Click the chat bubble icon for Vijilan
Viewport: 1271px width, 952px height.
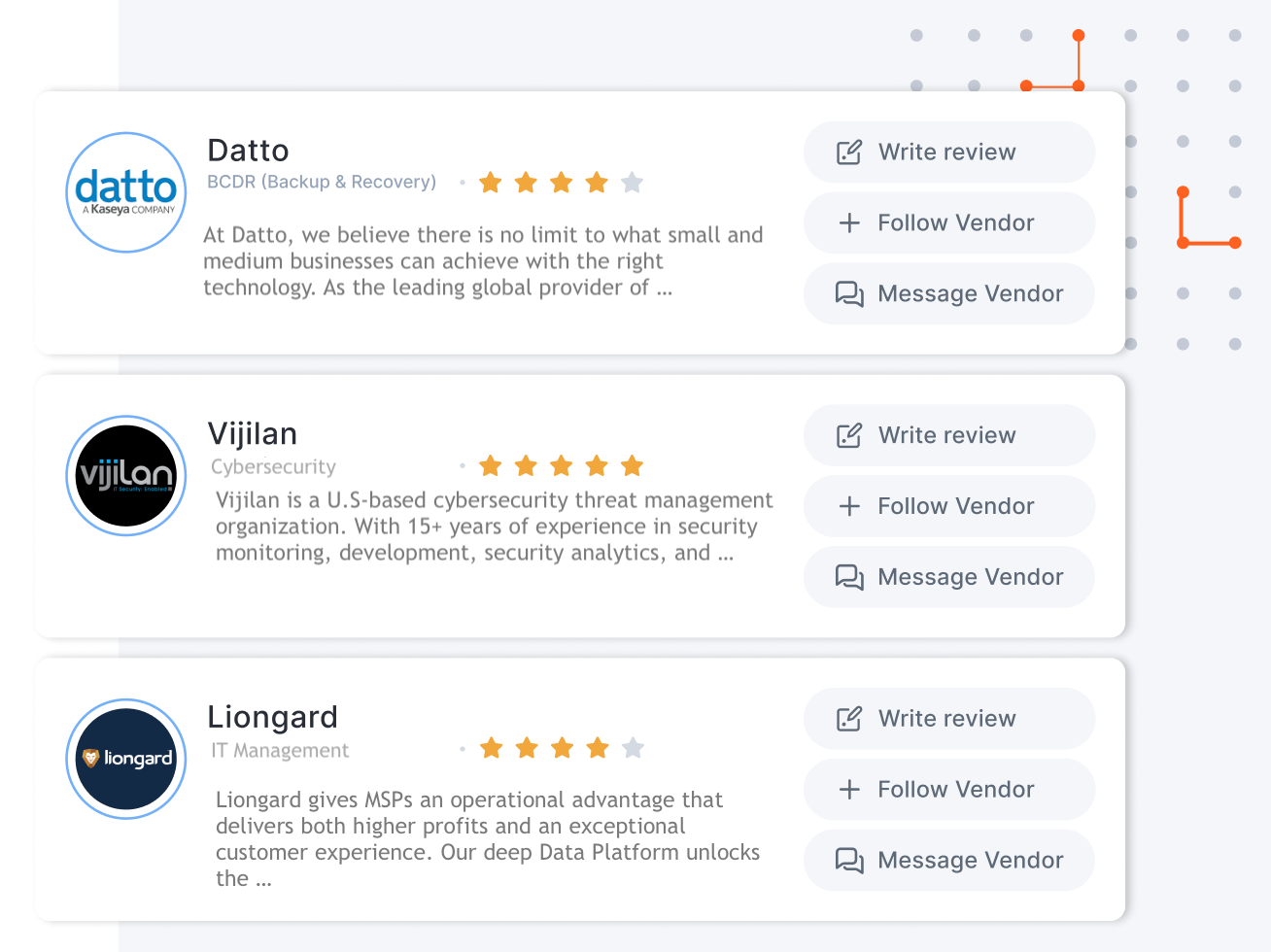849,577
